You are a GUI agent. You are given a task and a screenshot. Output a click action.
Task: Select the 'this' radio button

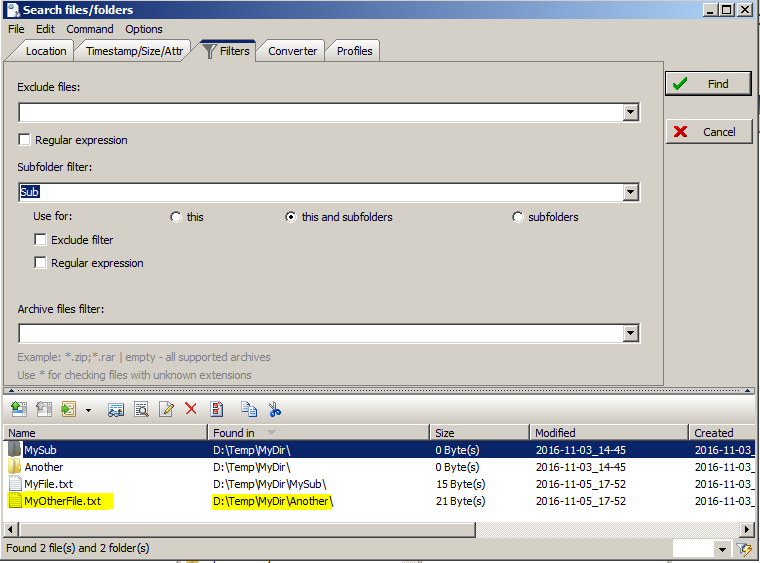[176, 217]
